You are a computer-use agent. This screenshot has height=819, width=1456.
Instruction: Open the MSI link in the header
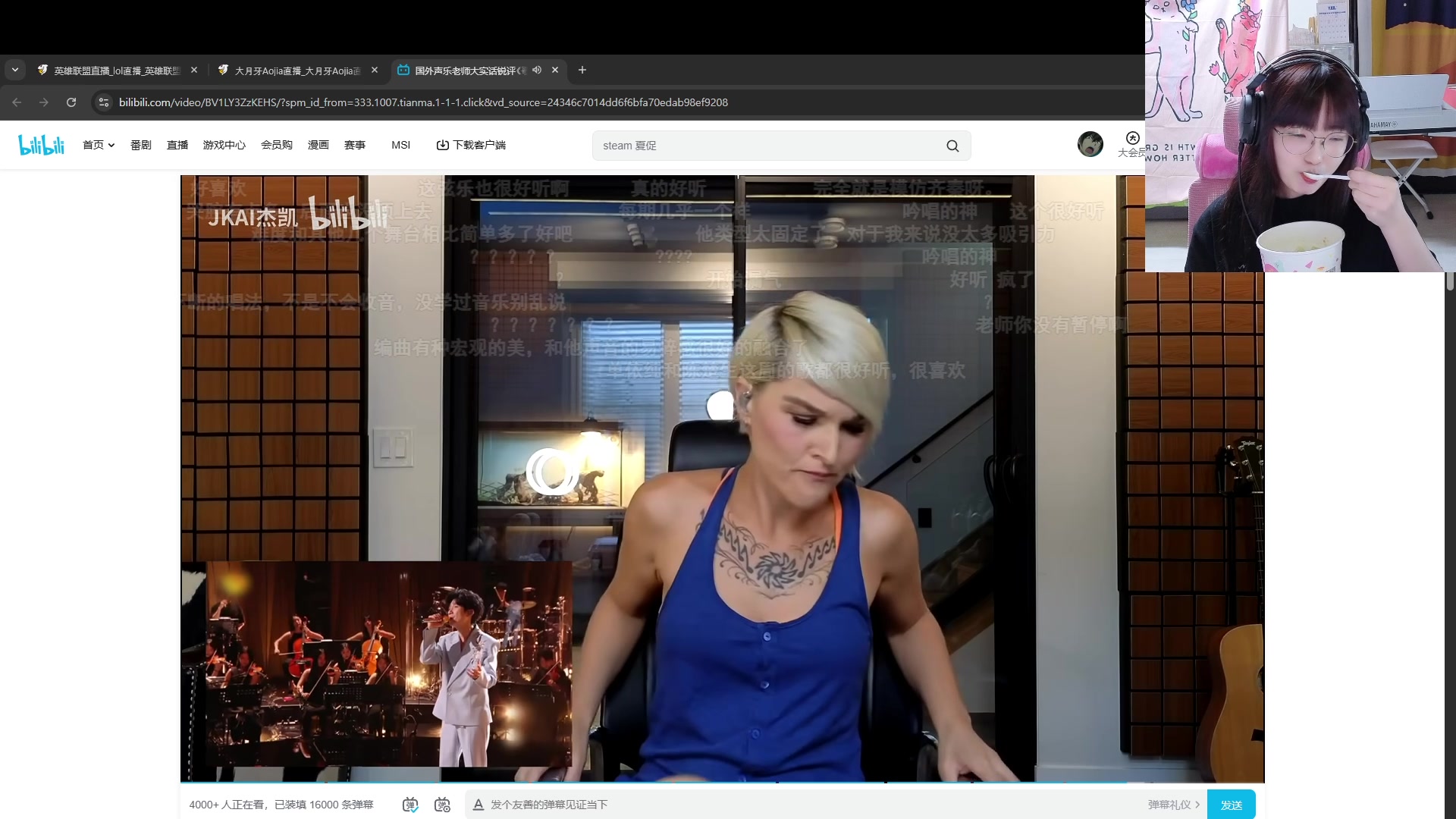400,145
